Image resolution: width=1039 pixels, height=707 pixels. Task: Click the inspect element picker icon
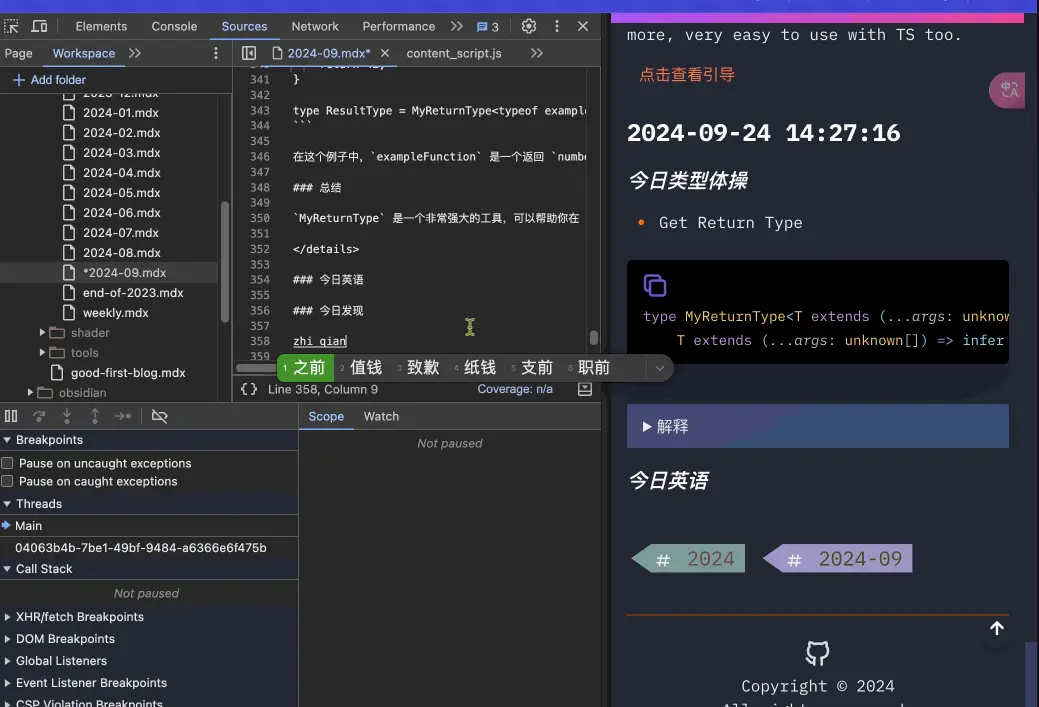pyautogui.click(x=12, y=26)
